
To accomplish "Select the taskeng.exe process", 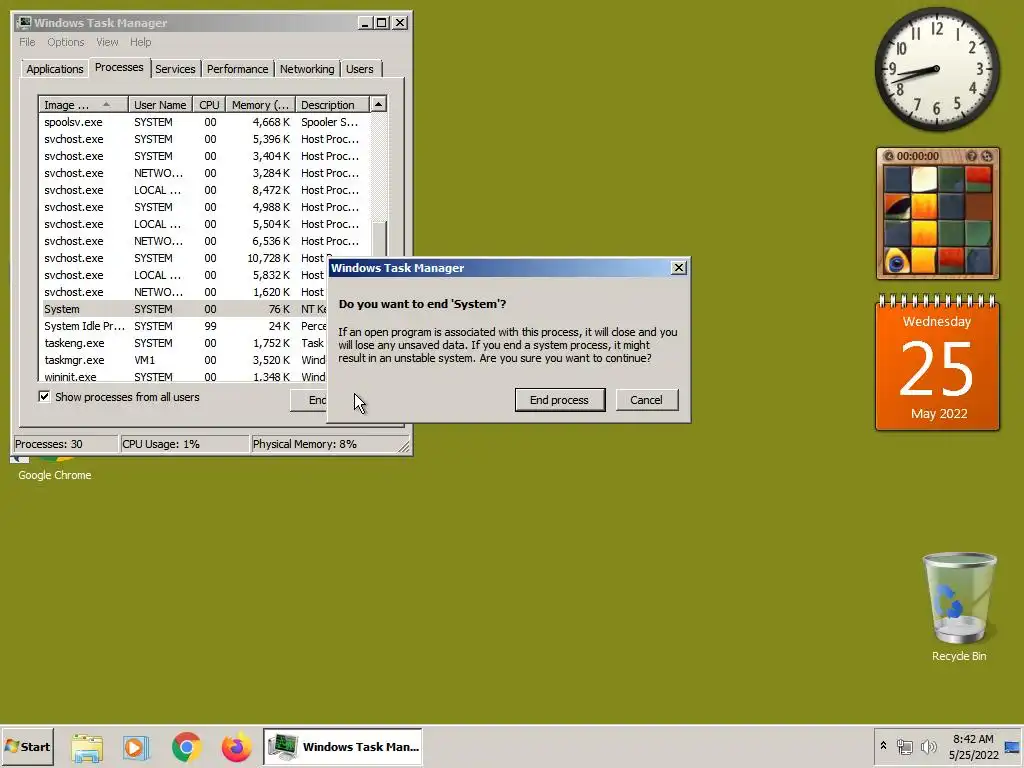I will (183, 343).
